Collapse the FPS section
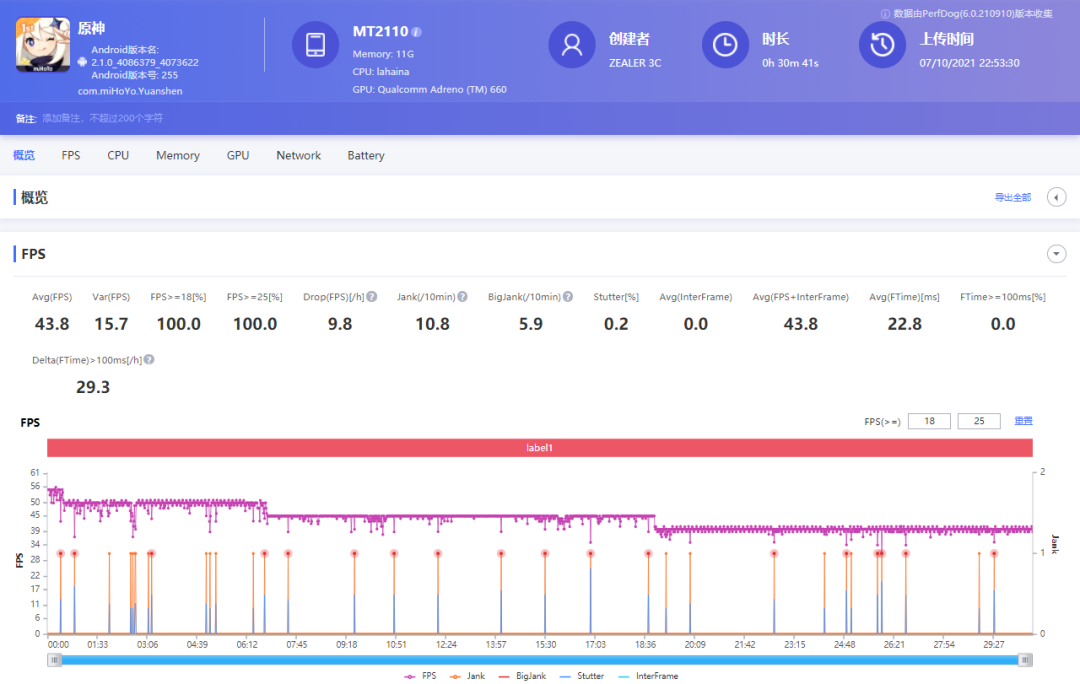Image resolution: width=1080 pixels, height=684 pixels. coord(1056,254)
